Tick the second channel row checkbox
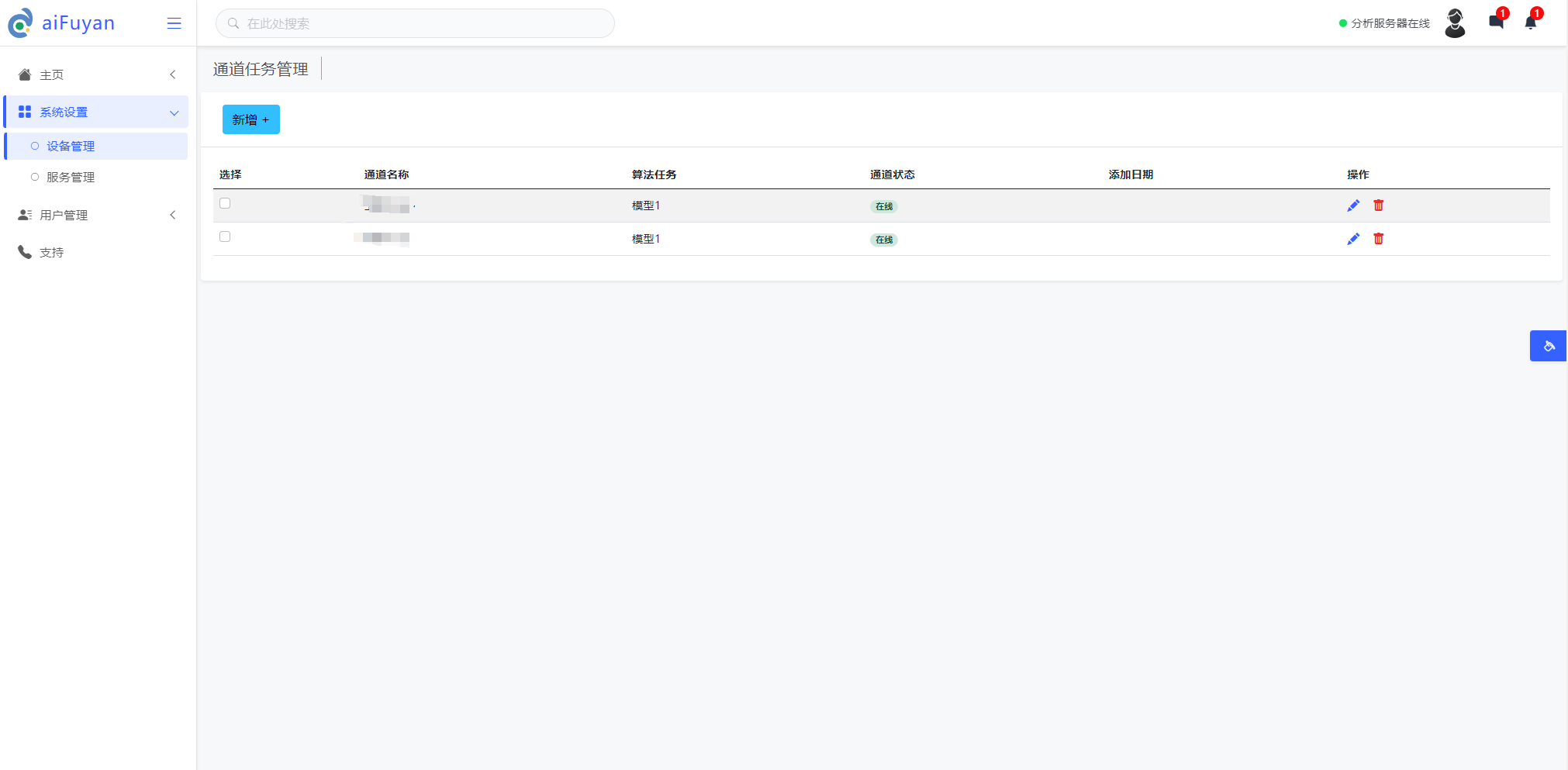This screenshot has height=770, width=1568. coord(225,237)
